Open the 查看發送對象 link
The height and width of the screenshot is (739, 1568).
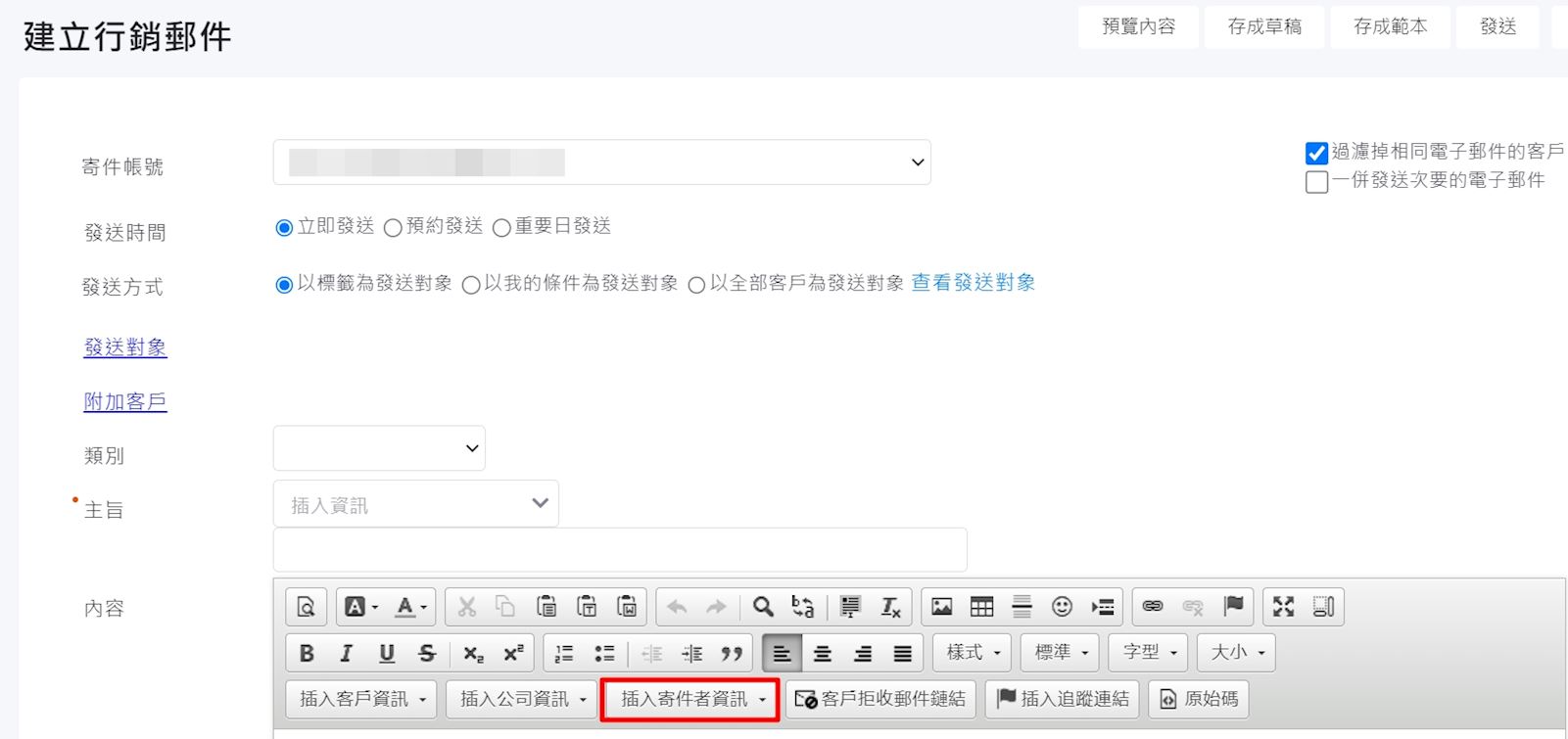coord(973,283)
